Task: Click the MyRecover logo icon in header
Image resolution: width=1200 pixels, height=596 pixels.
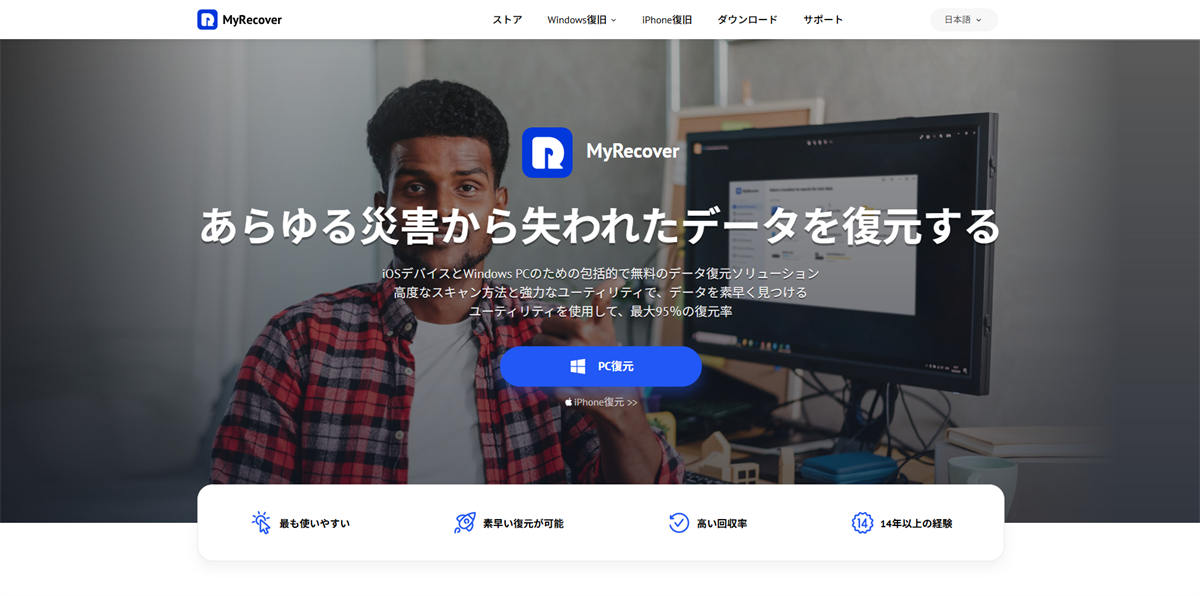Action: (x=207, y=19)
